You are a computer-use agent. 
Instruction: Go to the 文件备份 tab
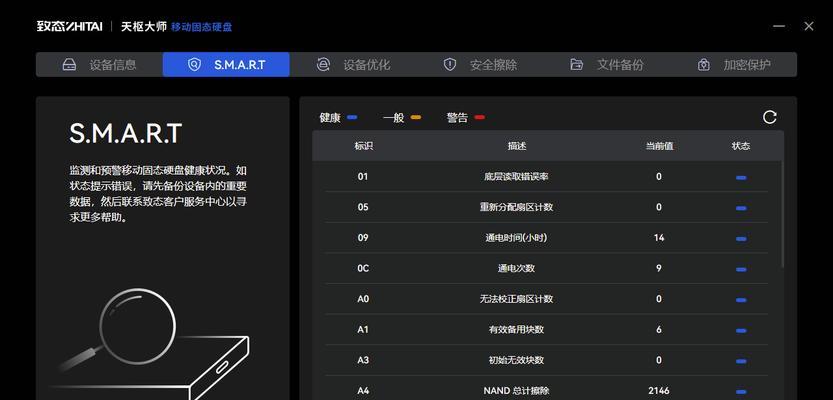(607, 65)
